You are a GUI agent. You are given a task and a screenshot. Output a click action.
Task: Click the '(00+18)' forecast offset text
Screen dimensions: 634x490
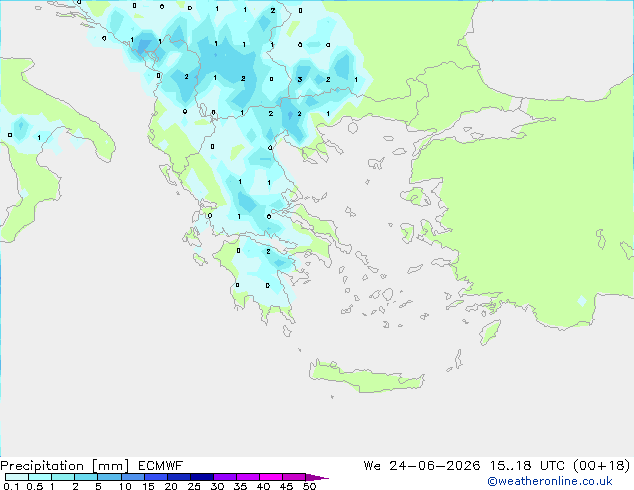point(602,466)
